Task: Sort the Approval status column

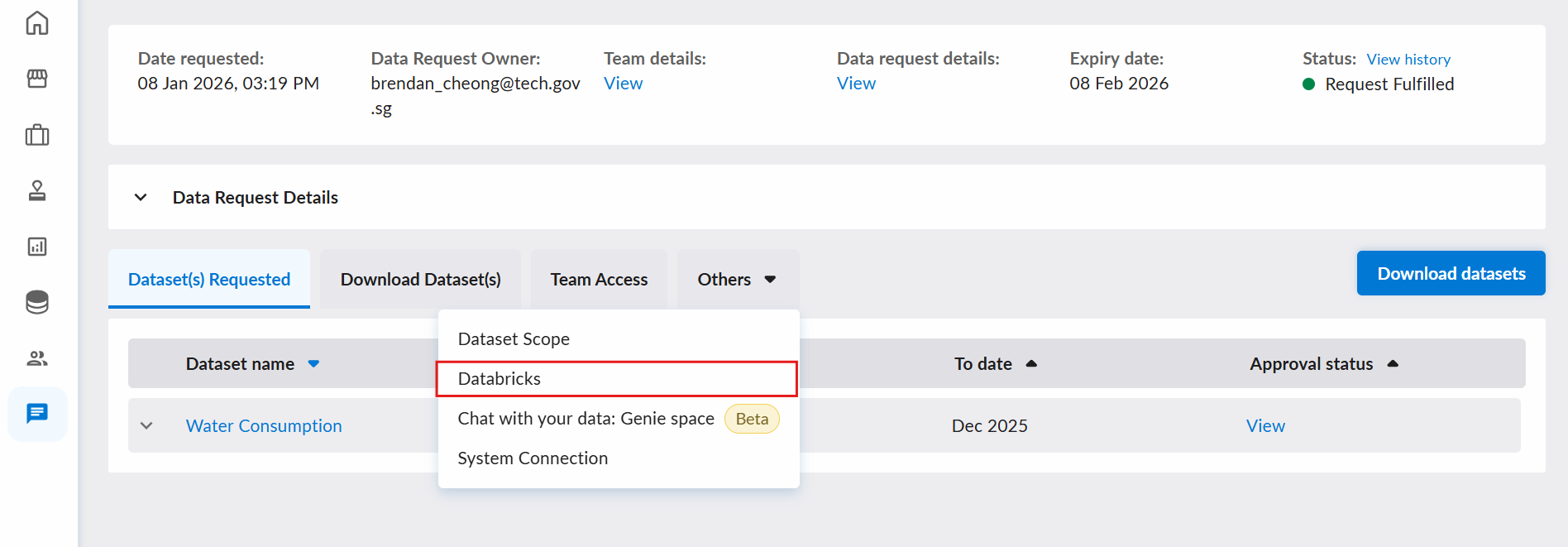Action: coord(1393,363)
